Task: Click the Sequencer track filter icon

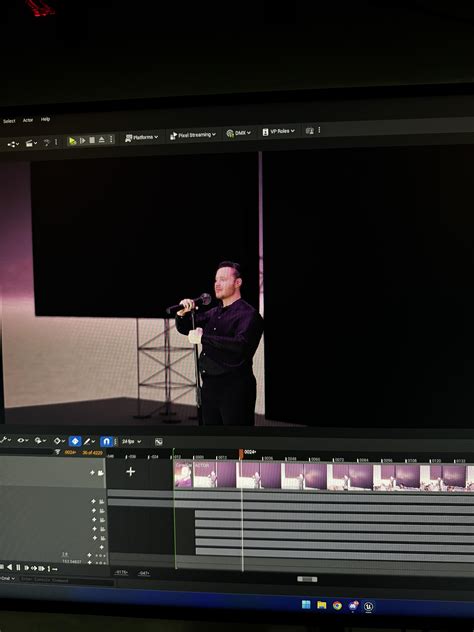Action: pyautogui.click(x=58, y=452)
